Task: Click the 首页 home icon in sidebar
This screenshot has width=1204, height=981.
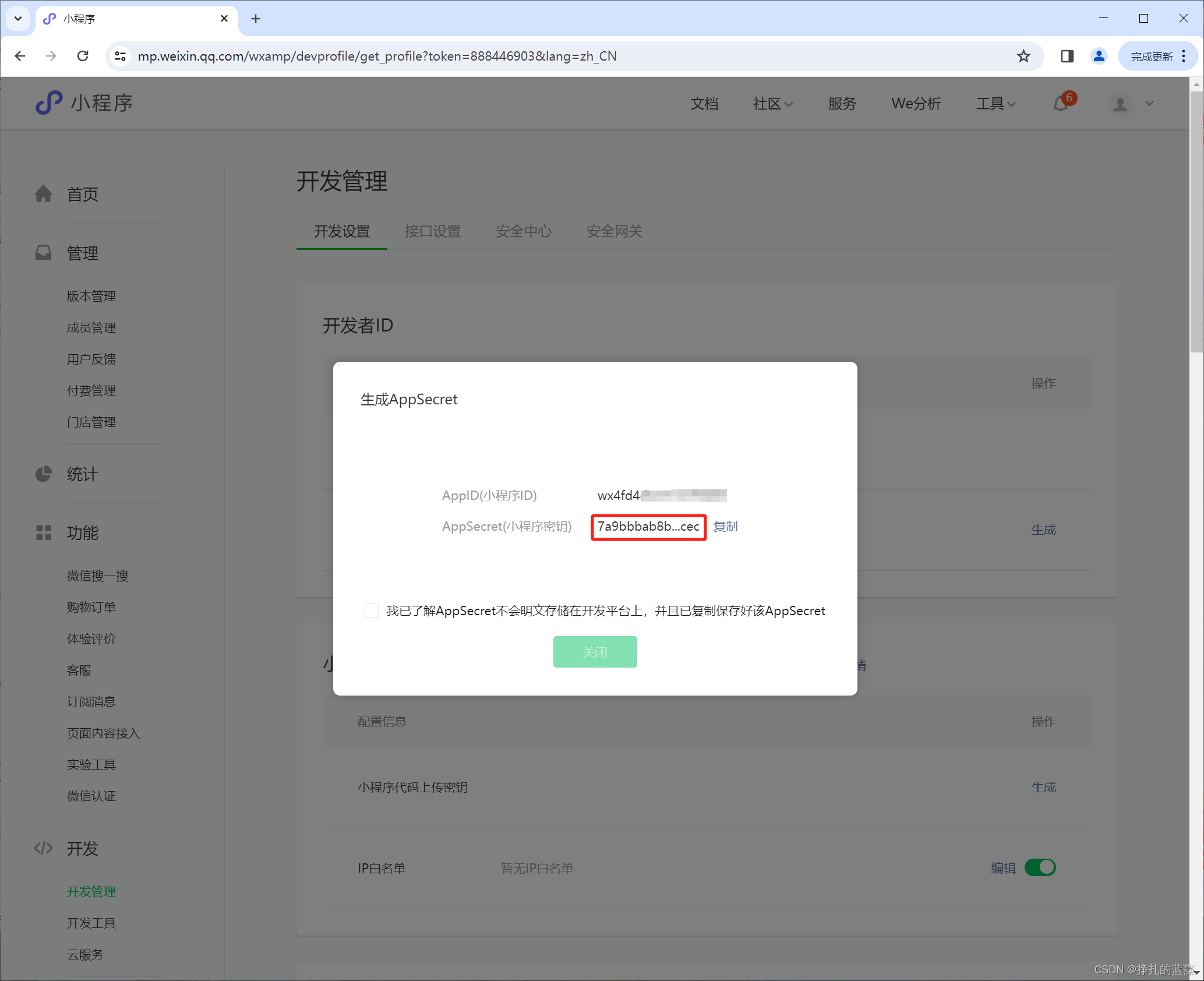Action: 44,194
